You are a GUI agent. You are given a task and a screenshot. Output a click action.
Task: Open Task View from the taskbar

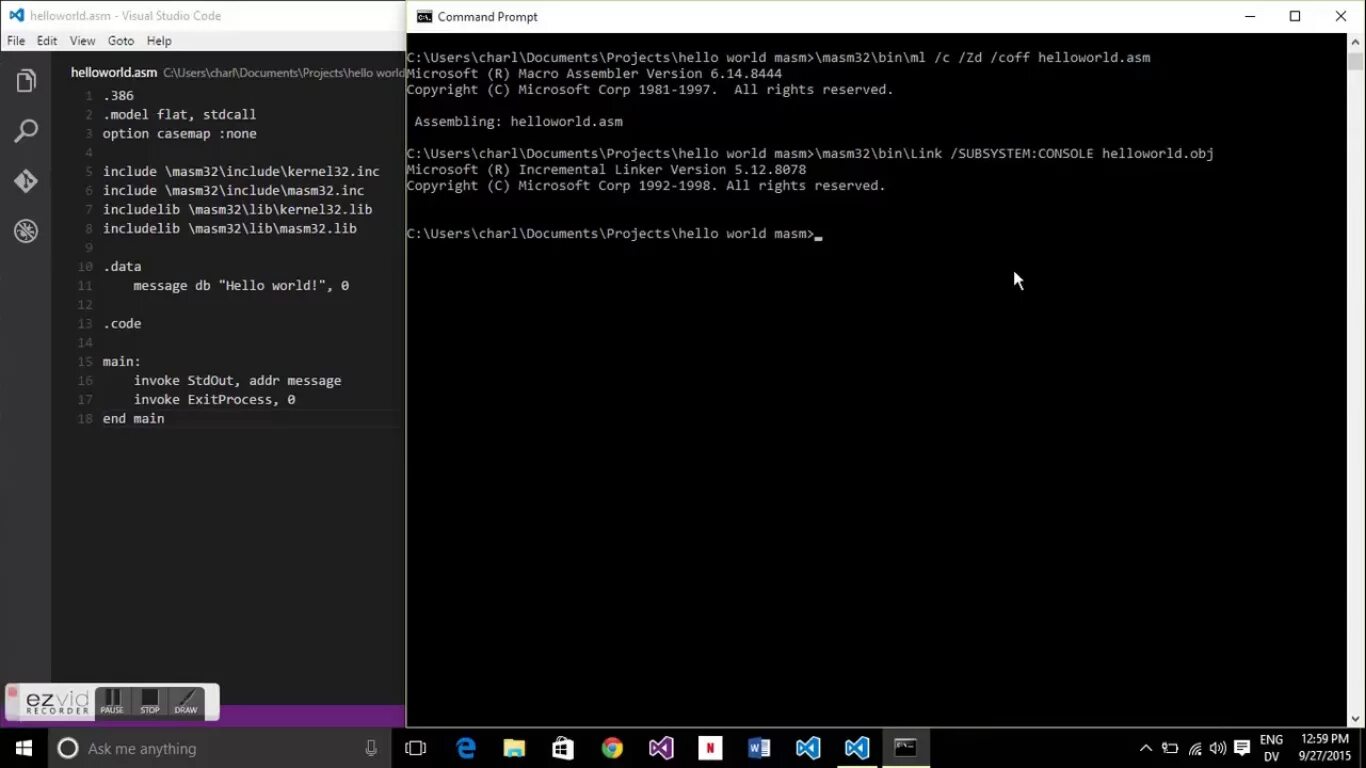(x=416, y=748)
